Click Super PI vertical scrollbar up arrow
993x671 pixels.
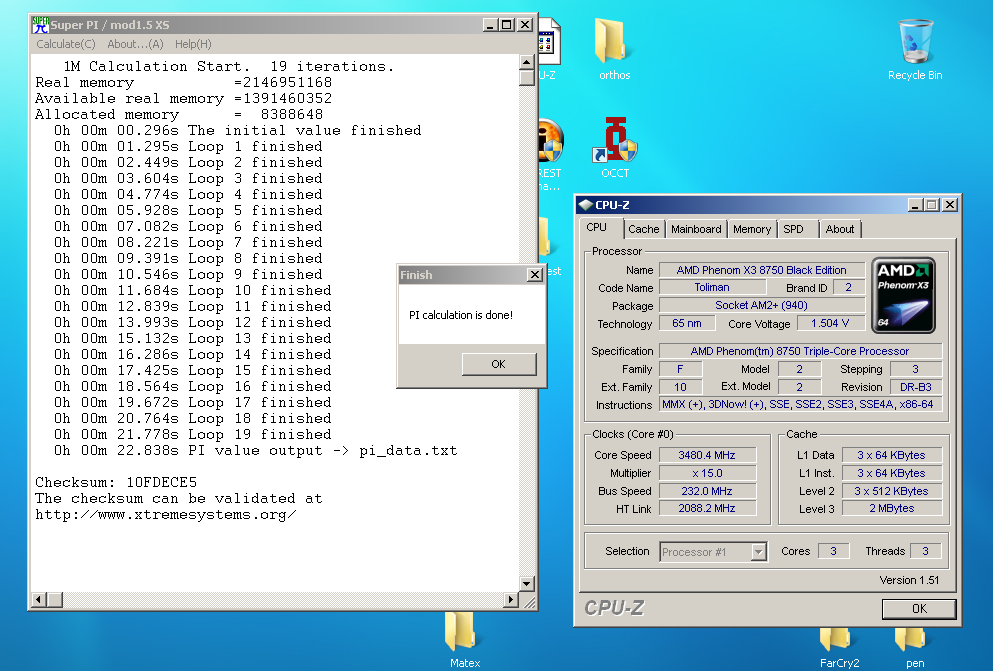526,62
